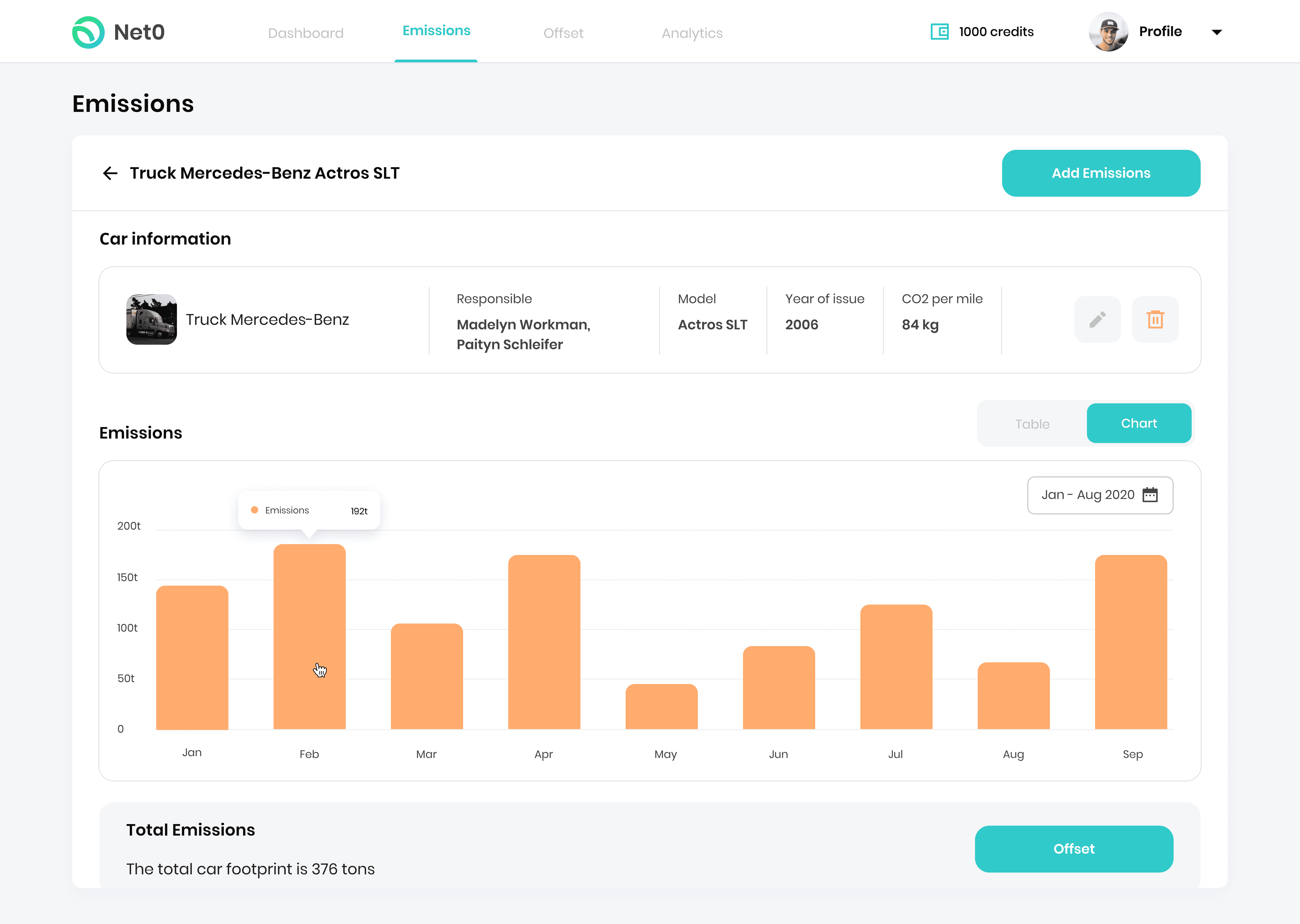Click the profile avatar photo
Screen dimensions: 1300x924
pos(1108,32)
